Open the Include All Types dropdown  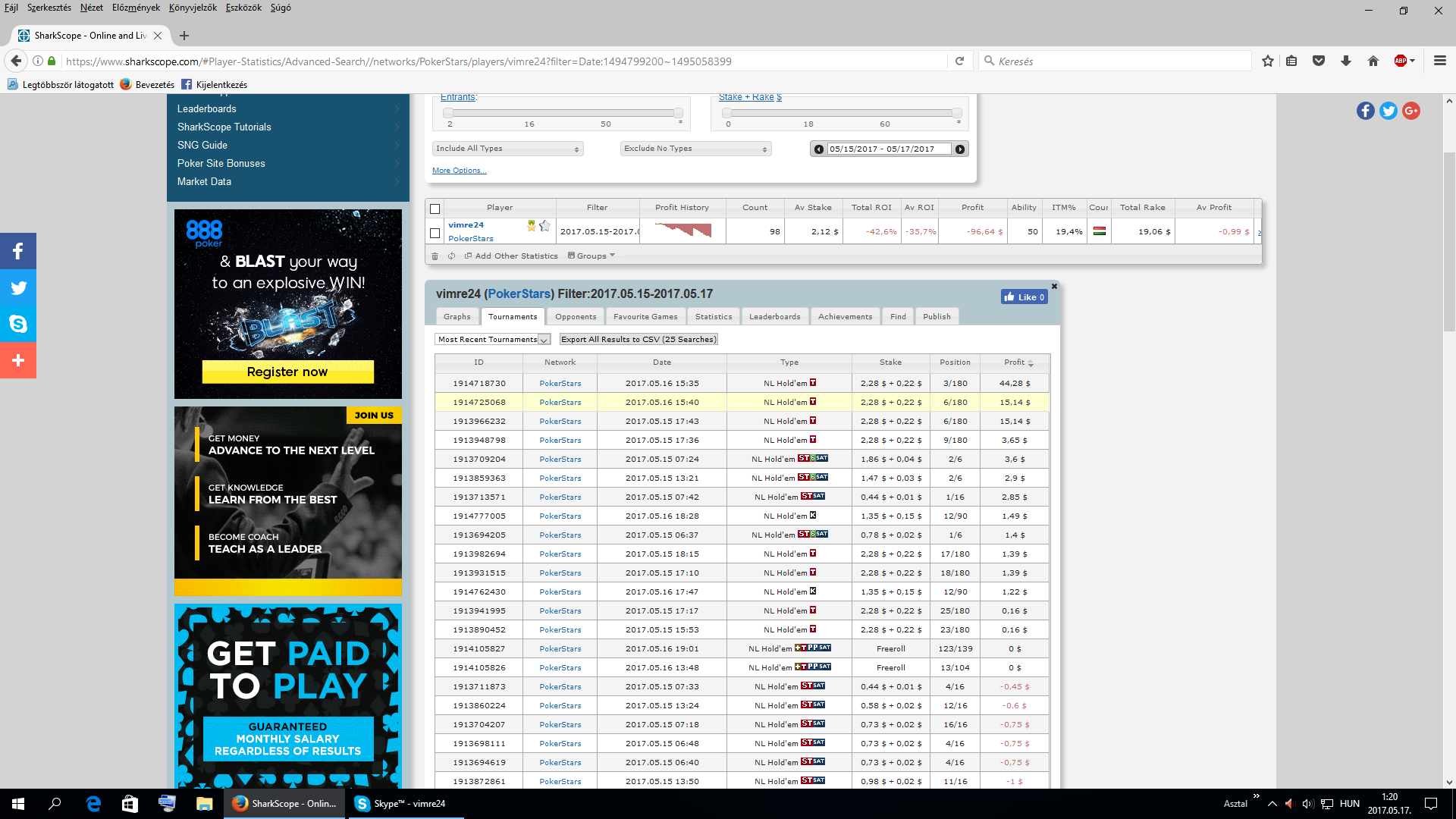(x=507, y=149)
